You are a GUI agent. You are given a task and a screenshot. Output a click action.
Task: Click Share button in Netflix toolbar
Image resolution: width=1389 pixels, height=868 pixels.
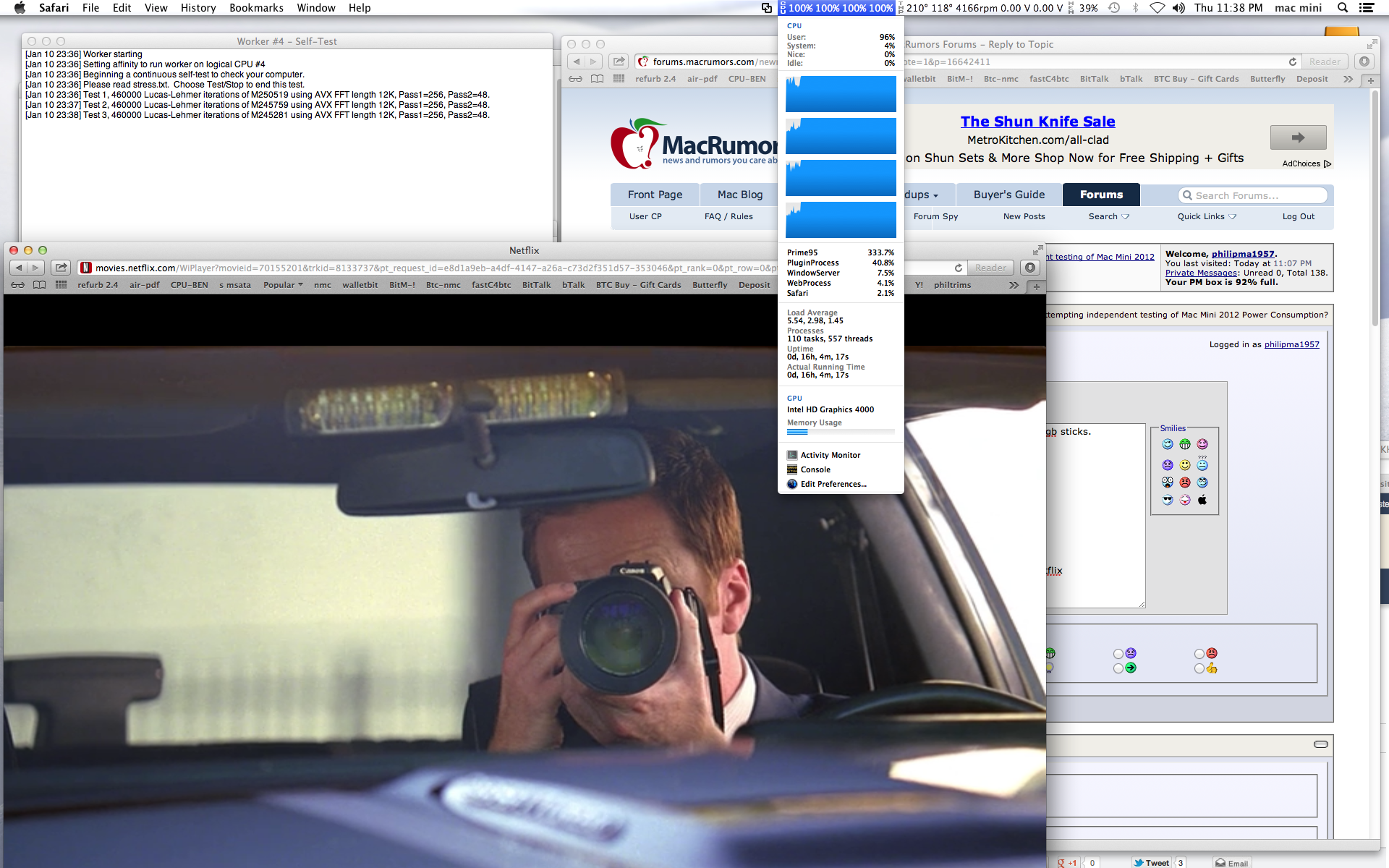(61, 268)
